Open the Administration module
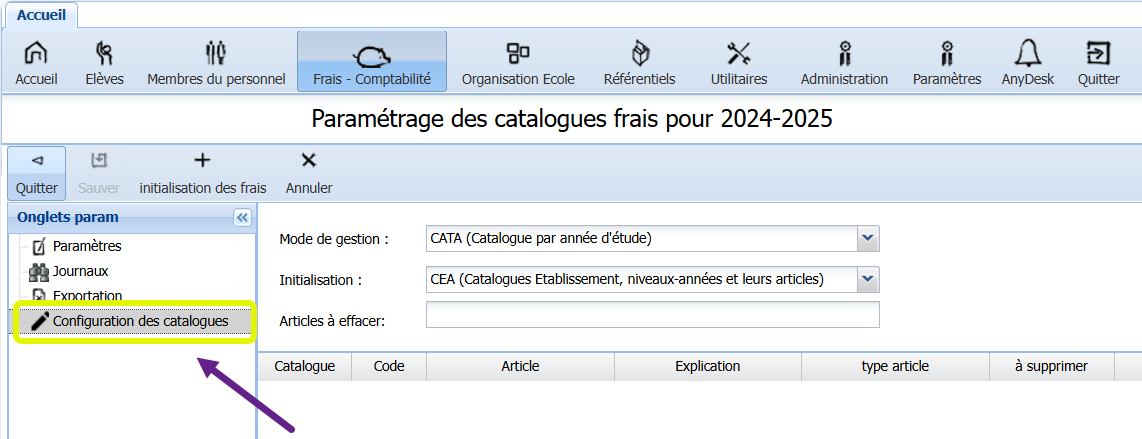Screen dimensions: 1142x439 click(x=843, y=63)
